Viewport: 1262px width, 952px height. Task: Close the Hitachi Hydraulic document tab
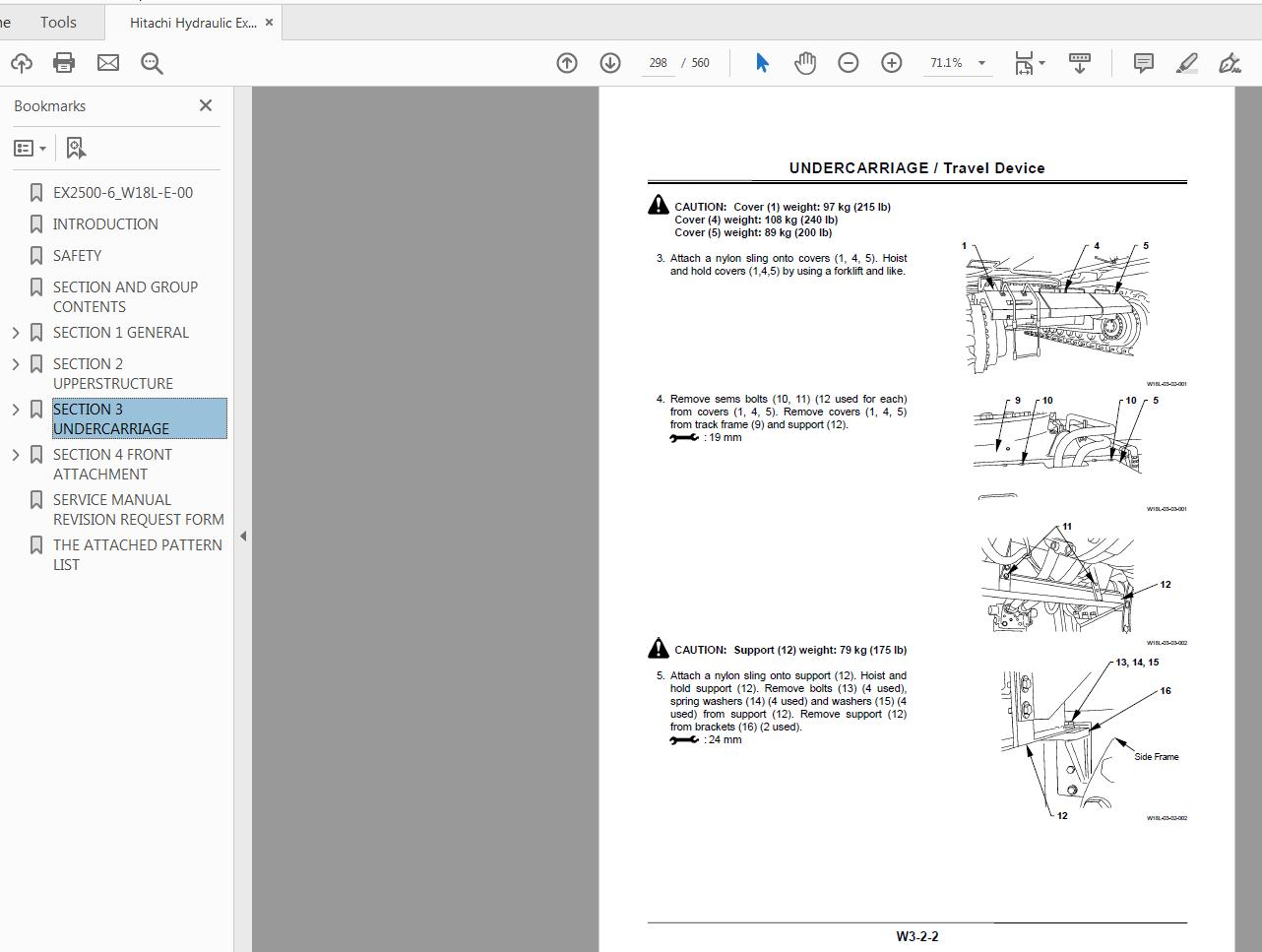pyautogui.click(x=270, y=23)
